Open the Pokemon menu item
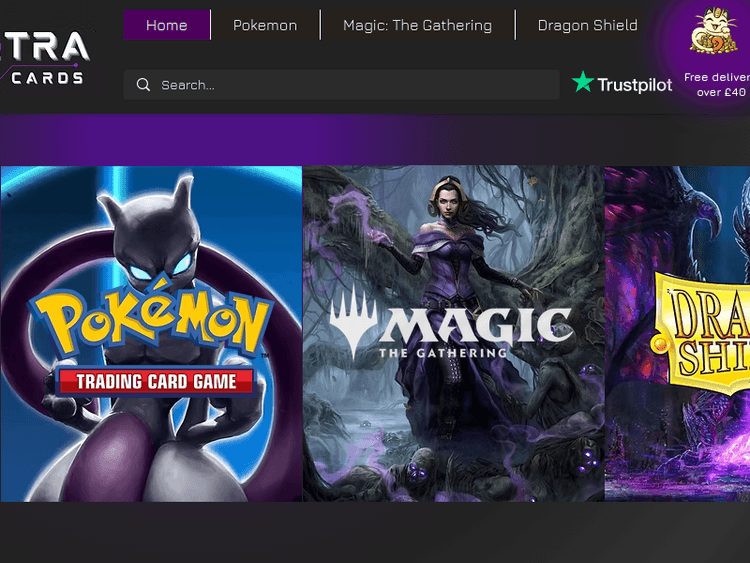The height and width of the screenshot is (563, 750). 265,25
